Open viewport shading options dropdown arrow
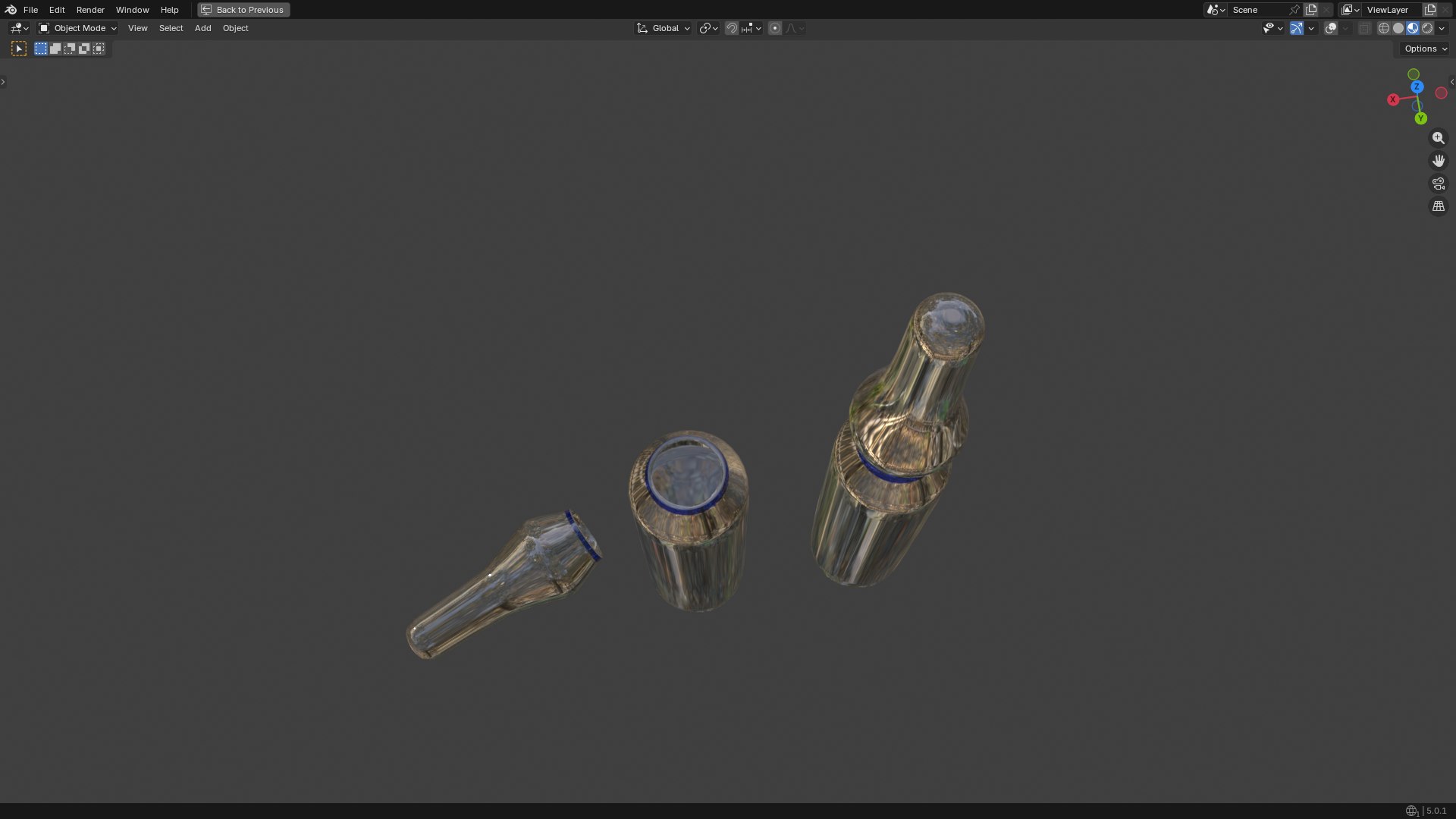1456x819 pixels. coord(1442,28)
